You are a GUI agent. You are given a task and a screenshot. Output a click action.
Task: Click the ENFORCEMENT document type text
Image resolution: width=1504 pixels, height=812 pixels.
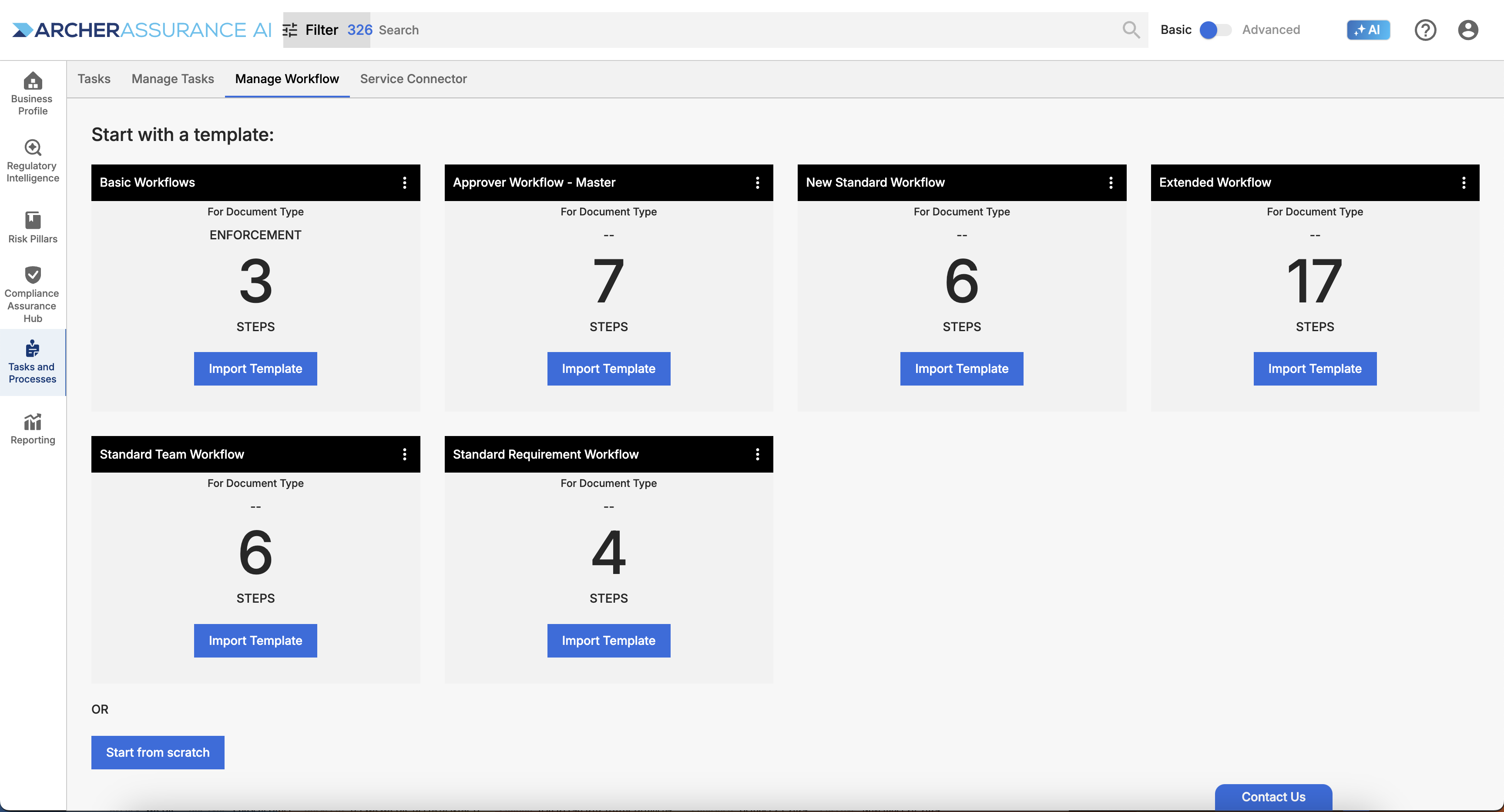click(x=255, y=235)
